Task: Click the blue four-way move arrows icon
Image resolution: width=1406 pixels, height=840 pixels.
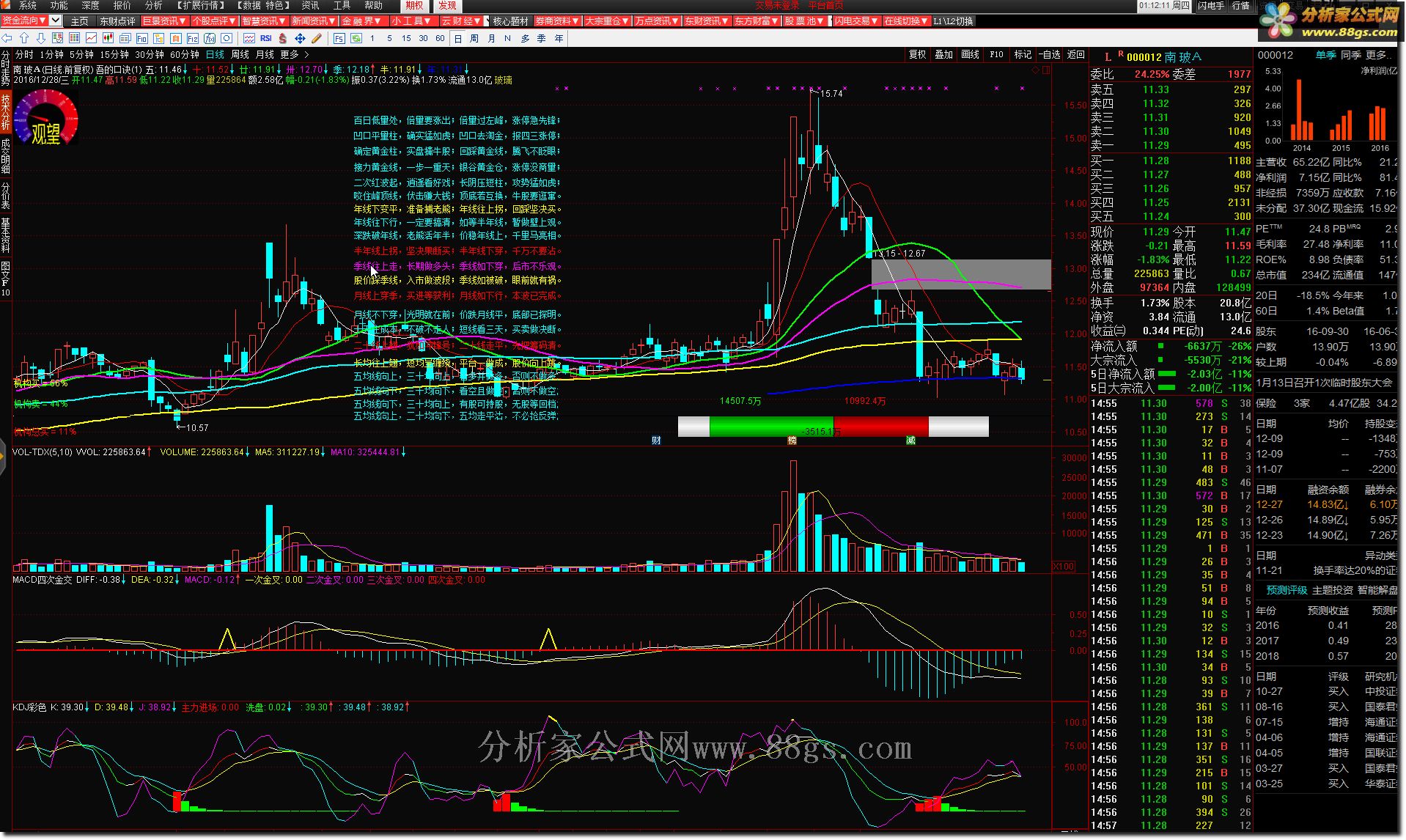Action: (x=300, y=38)
